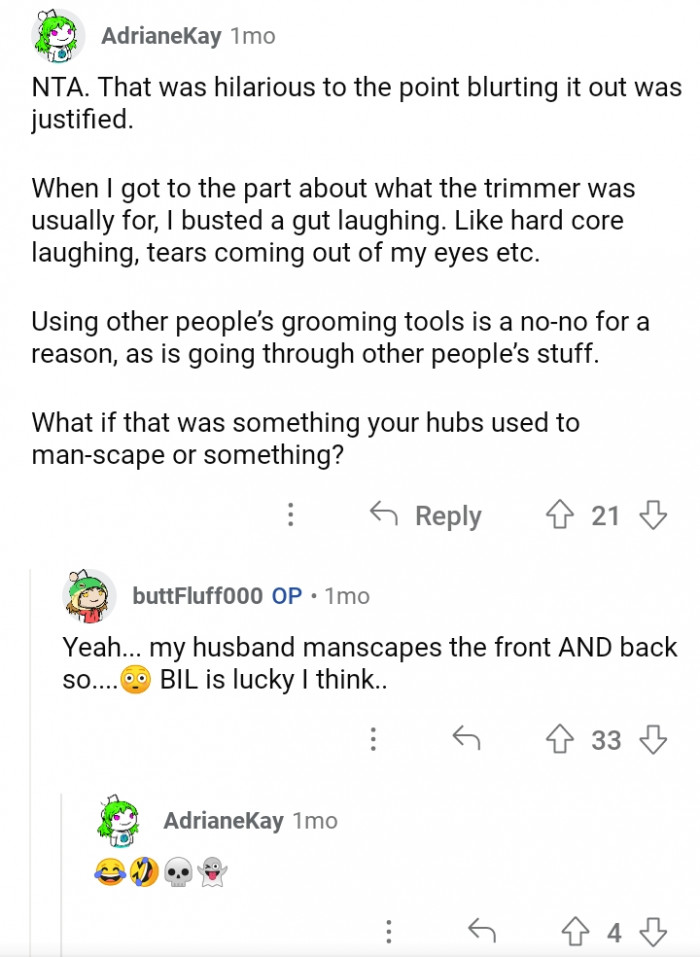The image size is (700, 957).
Task: Open overflow menu on the emoji comment
Action: [x=387, y=930]
